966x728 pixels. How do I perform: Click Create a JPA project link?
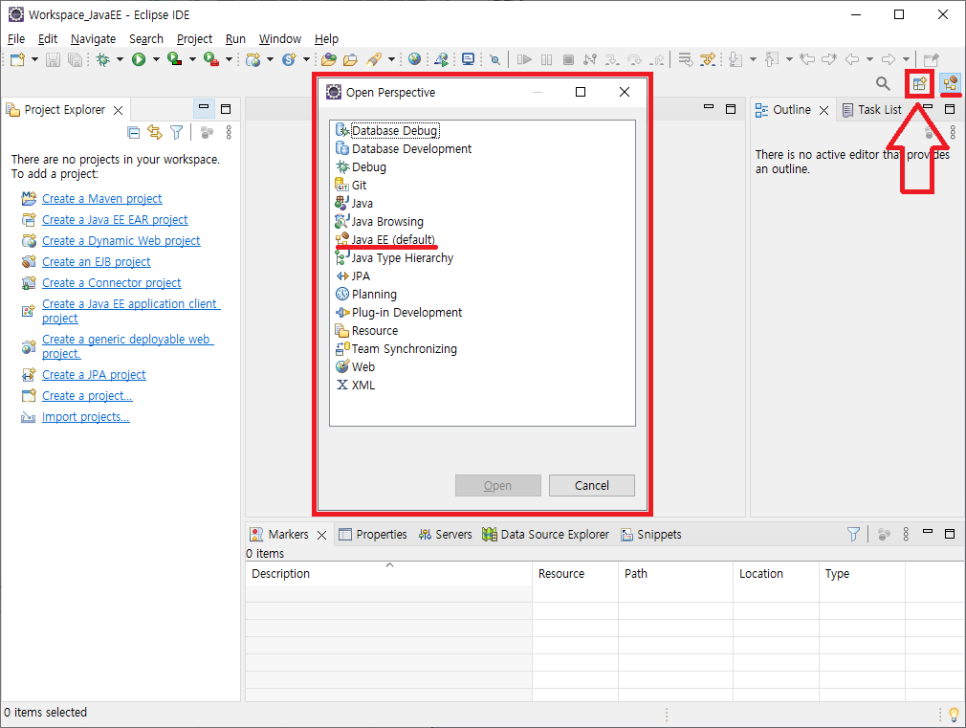[94, 375]
